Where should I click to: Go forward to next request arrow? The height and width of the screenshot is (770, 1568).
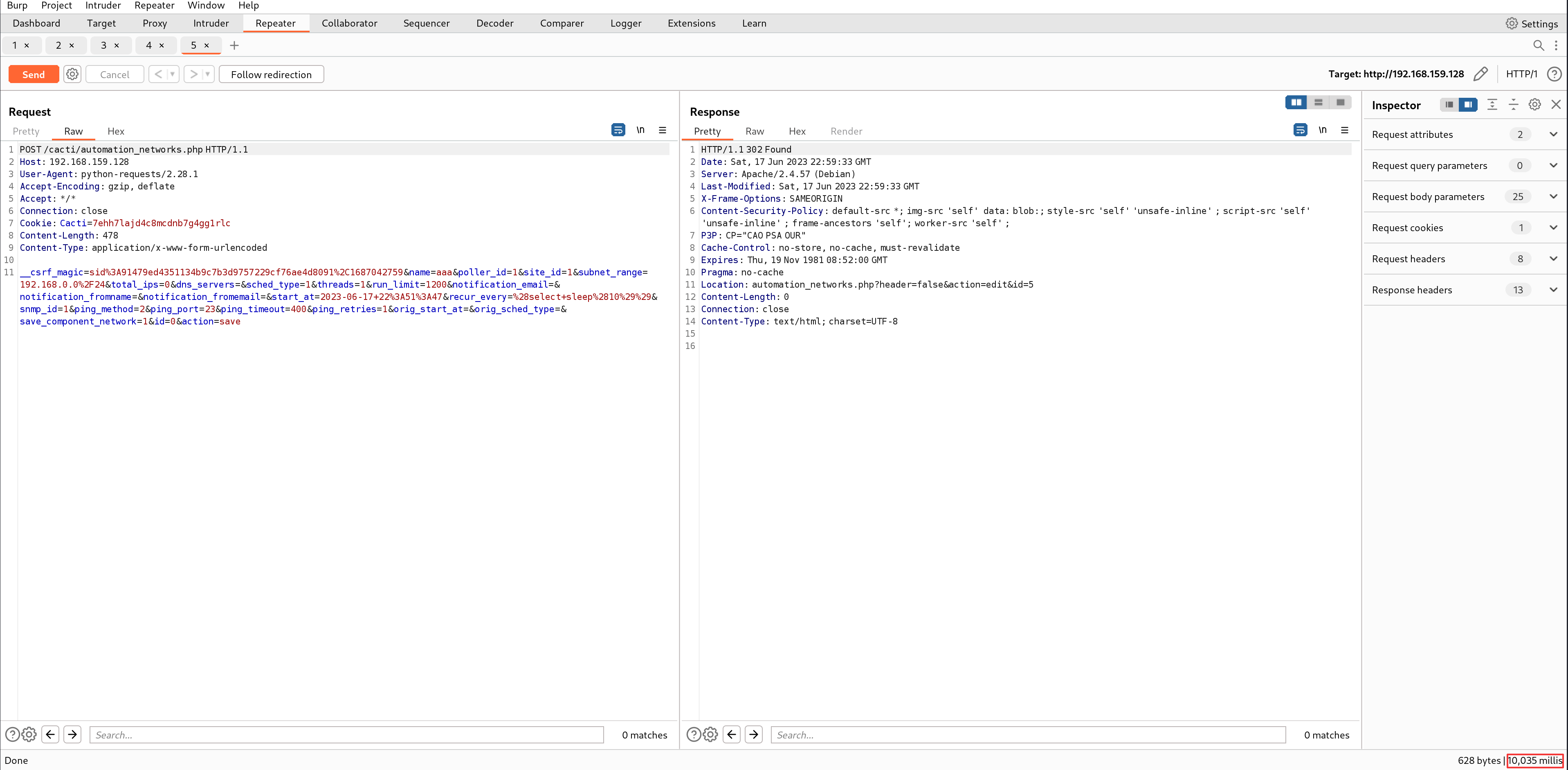click(x=193, y=74)
